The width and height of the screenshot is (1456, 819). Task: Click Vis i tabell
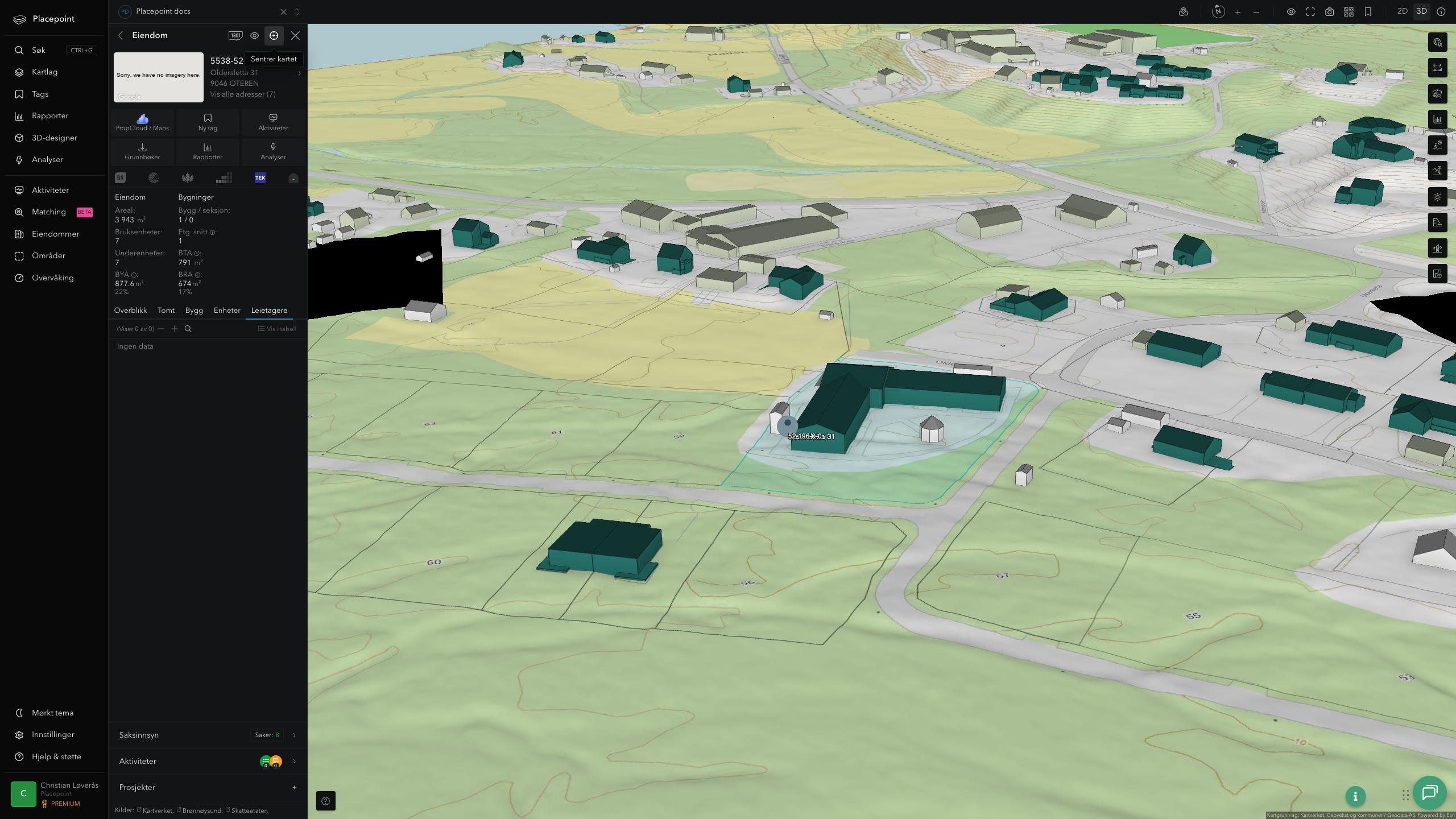tap(276, 329)
